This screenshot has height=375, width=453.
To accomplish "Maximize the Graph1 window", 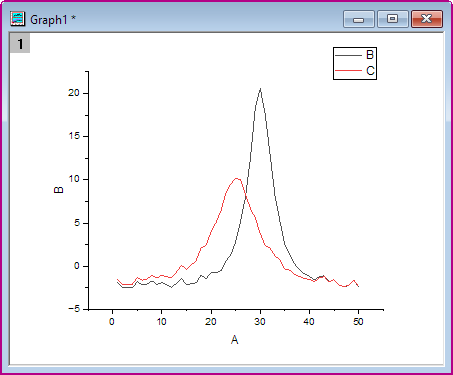I will click(x=393, y=19).
